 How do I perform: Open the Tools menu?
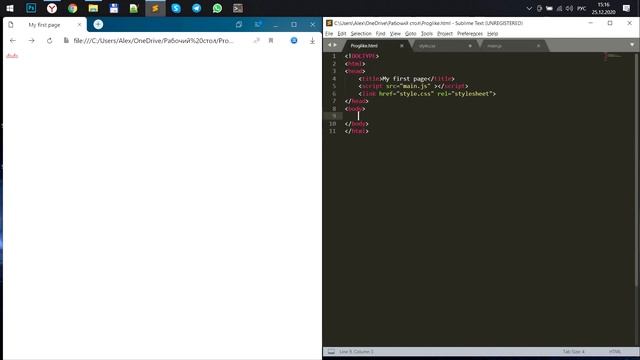point(427,33)
